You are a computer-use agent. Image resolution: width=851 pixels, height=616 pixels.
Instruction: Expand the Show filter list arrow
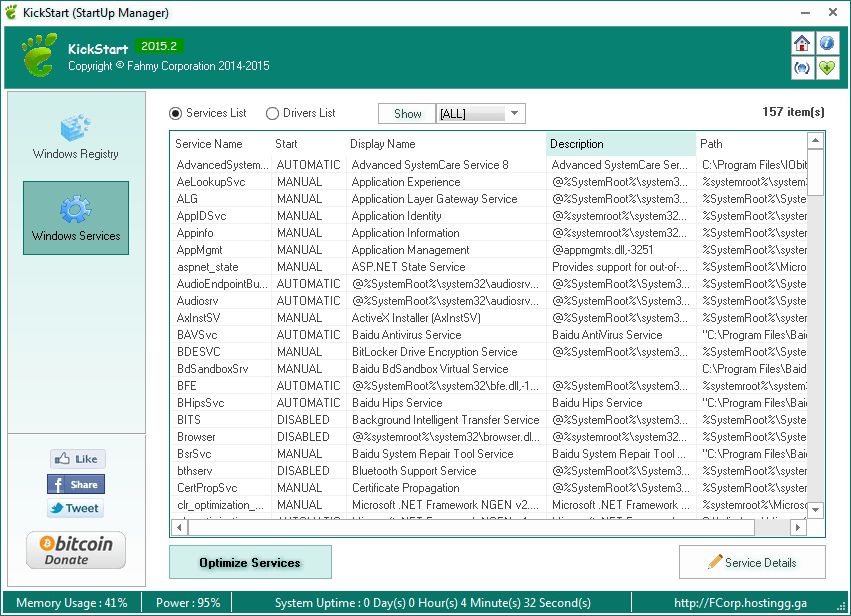516,113
